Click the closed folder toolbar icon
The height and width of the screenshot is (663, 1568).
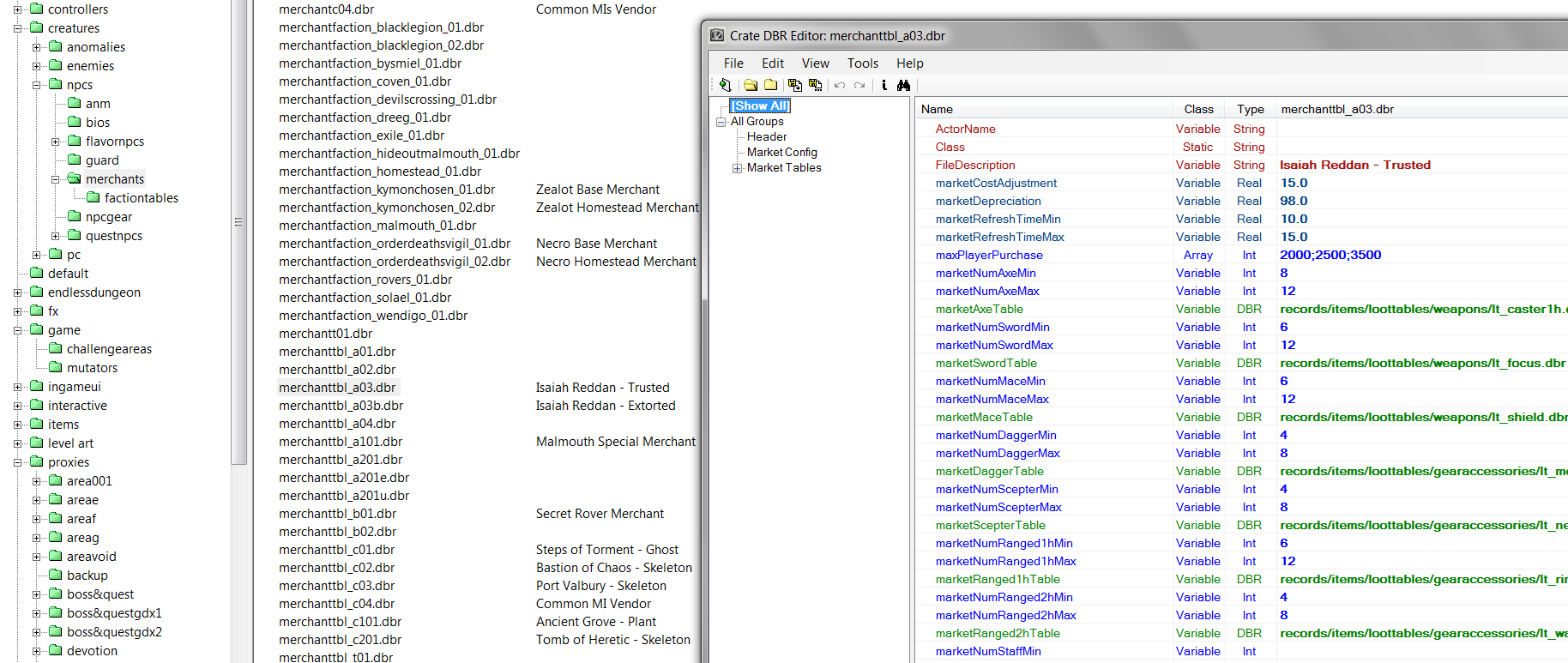pyautogui.click(x=771, y=85)
